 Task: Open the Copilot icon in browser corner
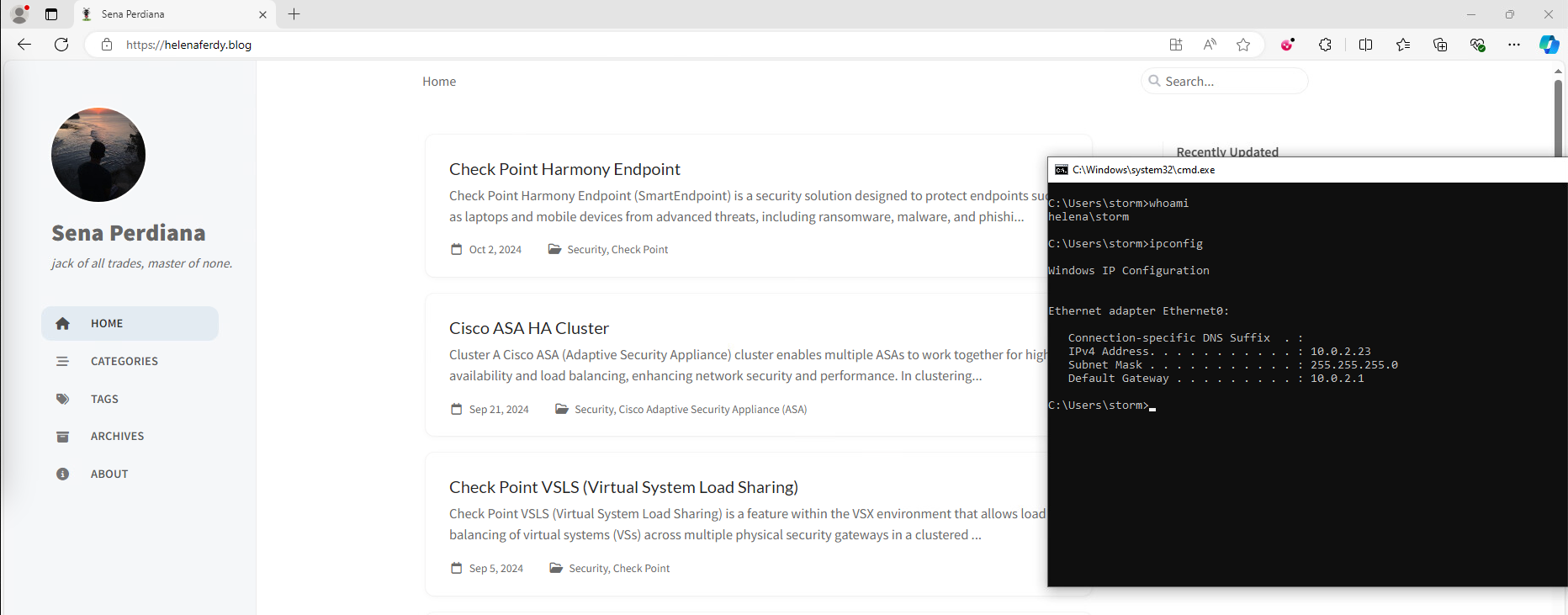pos(1549,45)
